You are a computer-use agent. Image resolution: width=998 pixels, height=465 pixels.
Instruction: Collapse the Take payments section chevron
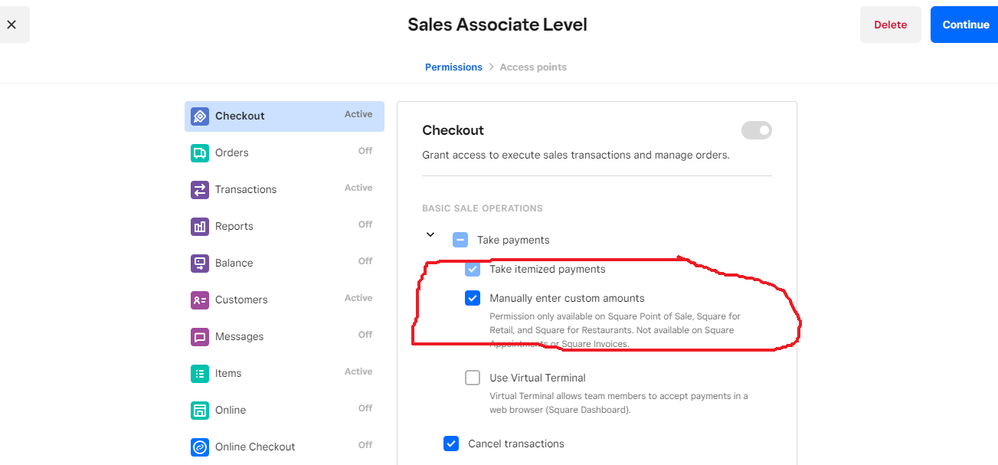pyautogui.click(x=430, y=235)
